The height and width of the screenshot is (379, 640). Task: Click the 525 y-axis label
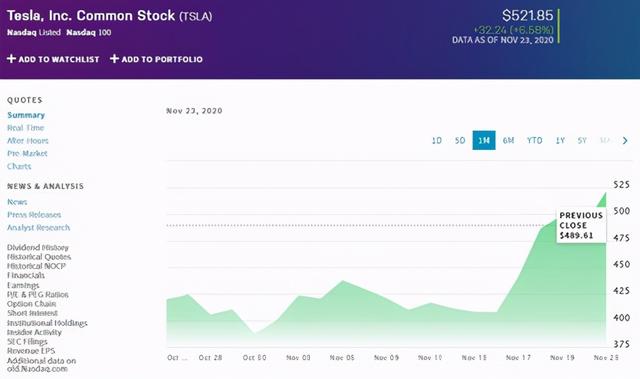[x=622, y=184]
